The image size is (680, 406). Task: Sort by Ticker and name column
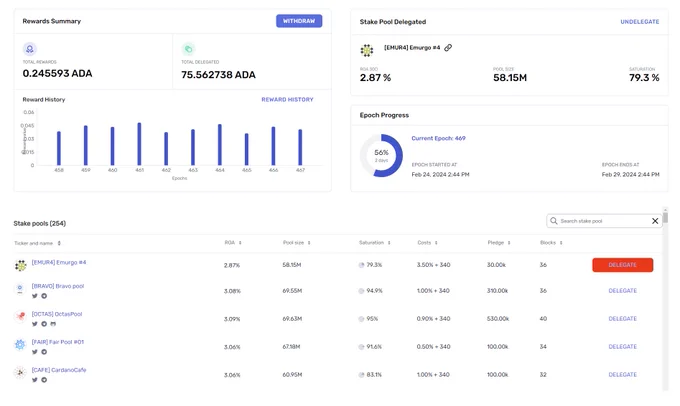pos(38,243)
